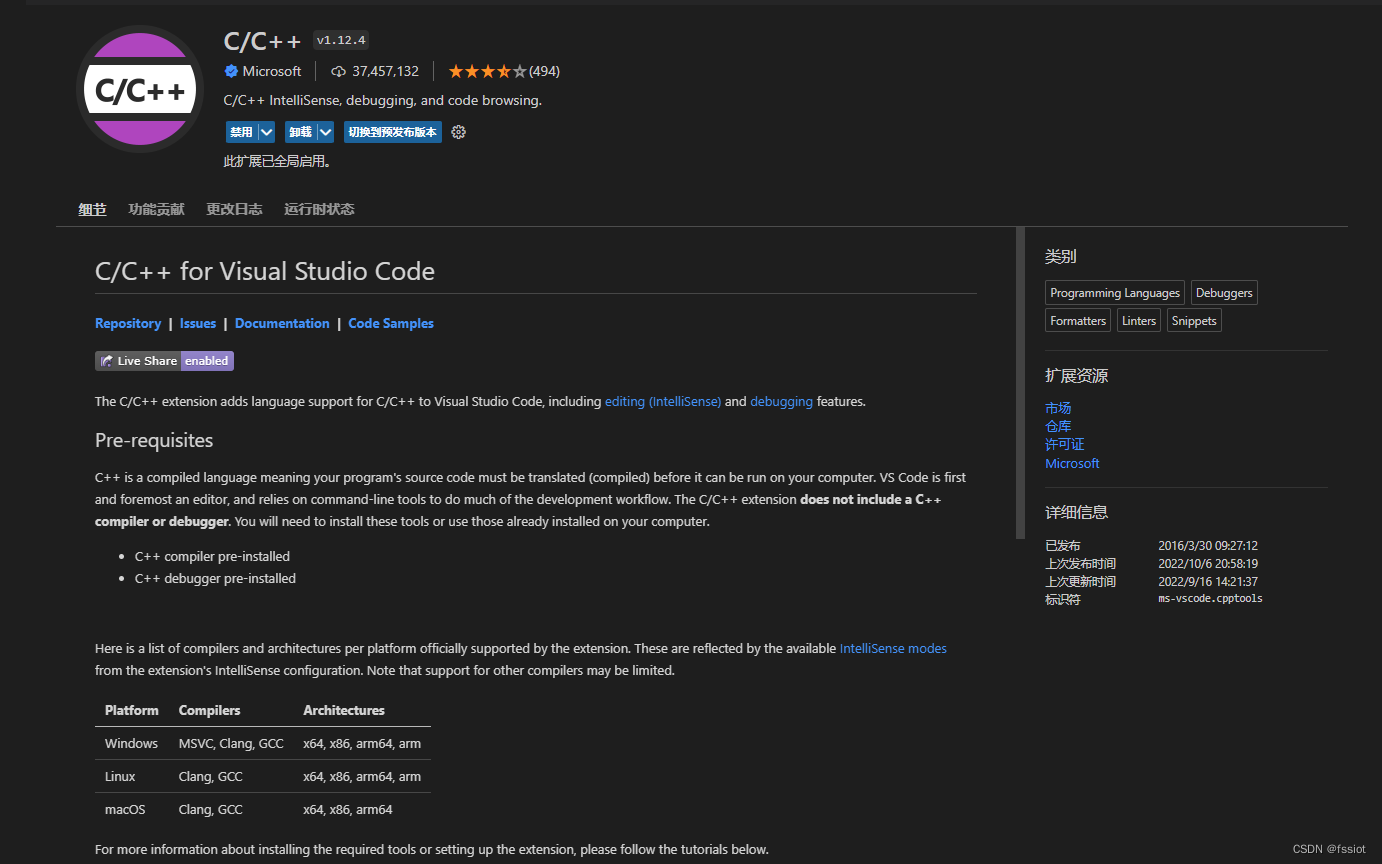Select the Debuggers category tag
1382x864 pixels.
pyautogui.click(x=1224, y=293)
